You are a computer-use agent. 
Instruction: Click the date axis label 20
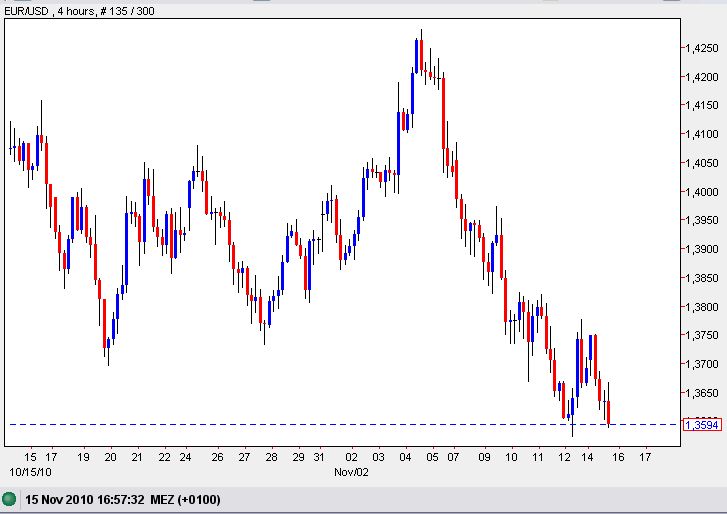[x=110, y=457]
